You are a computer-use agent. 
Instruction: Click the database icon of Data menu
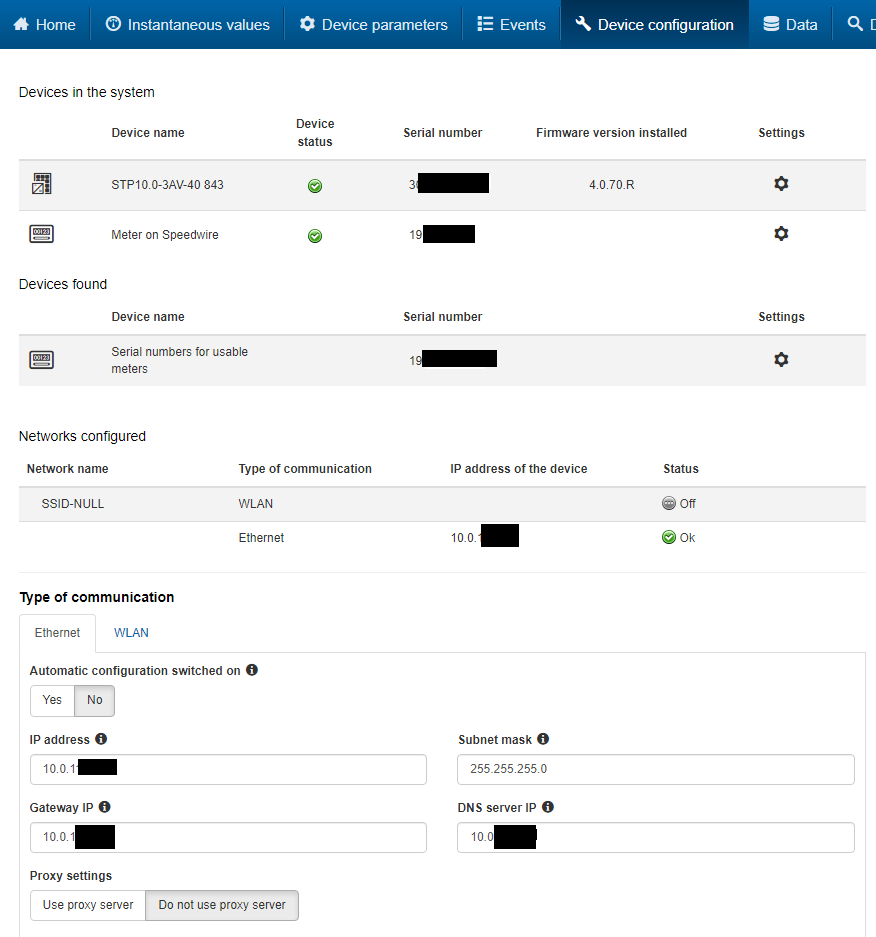pos(771,24)
